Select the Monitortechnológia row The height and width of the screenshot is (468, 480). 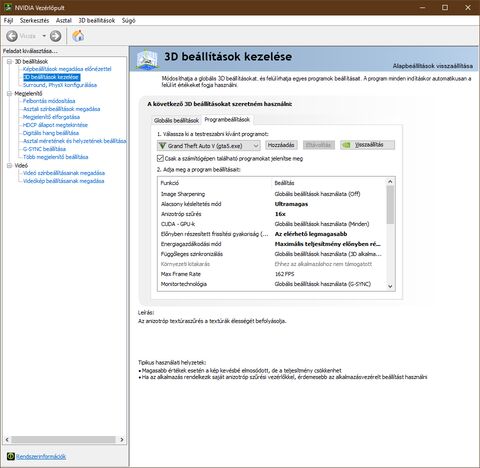pyautogui.click(x=272, y=284)
